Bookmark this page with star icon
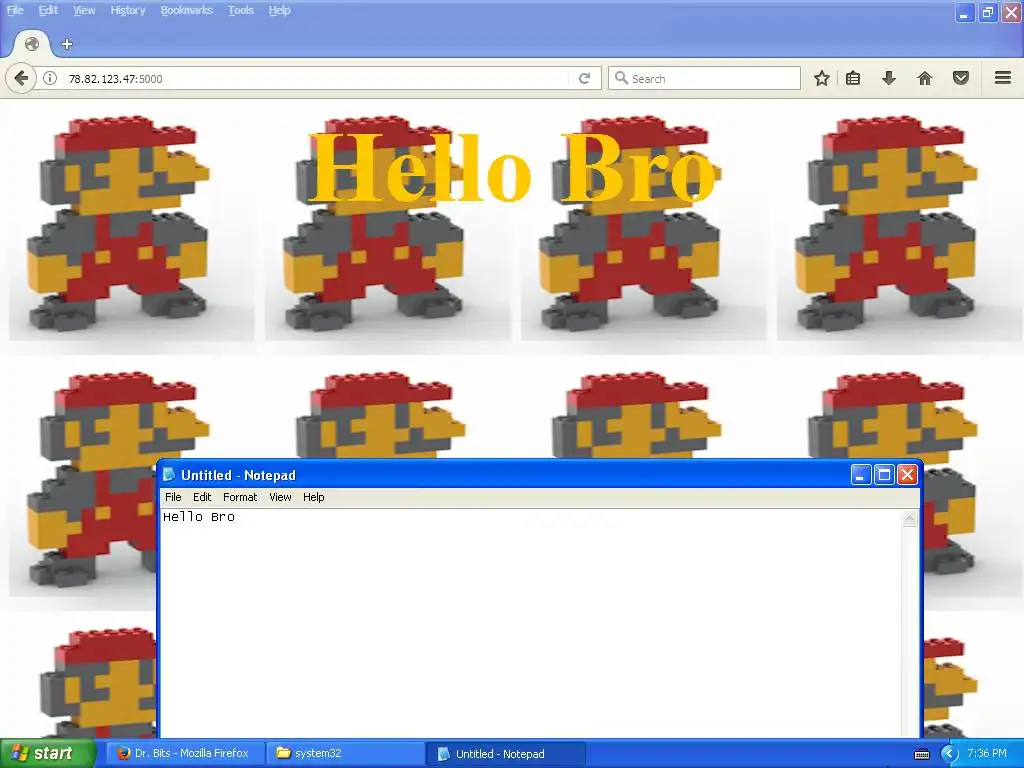The image size is (1024, 768). (x=822, y=78)
